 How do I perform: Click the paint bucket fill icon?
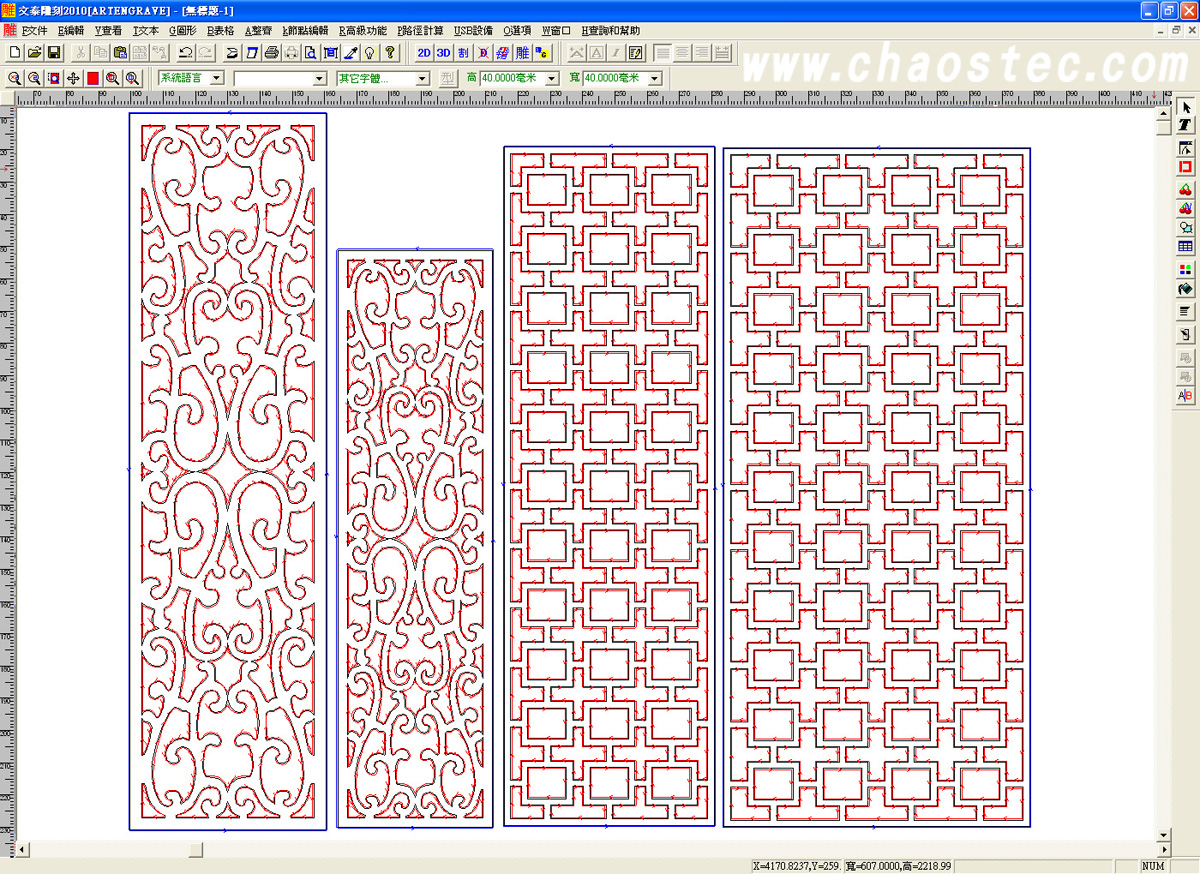(x=1186, y=289)
